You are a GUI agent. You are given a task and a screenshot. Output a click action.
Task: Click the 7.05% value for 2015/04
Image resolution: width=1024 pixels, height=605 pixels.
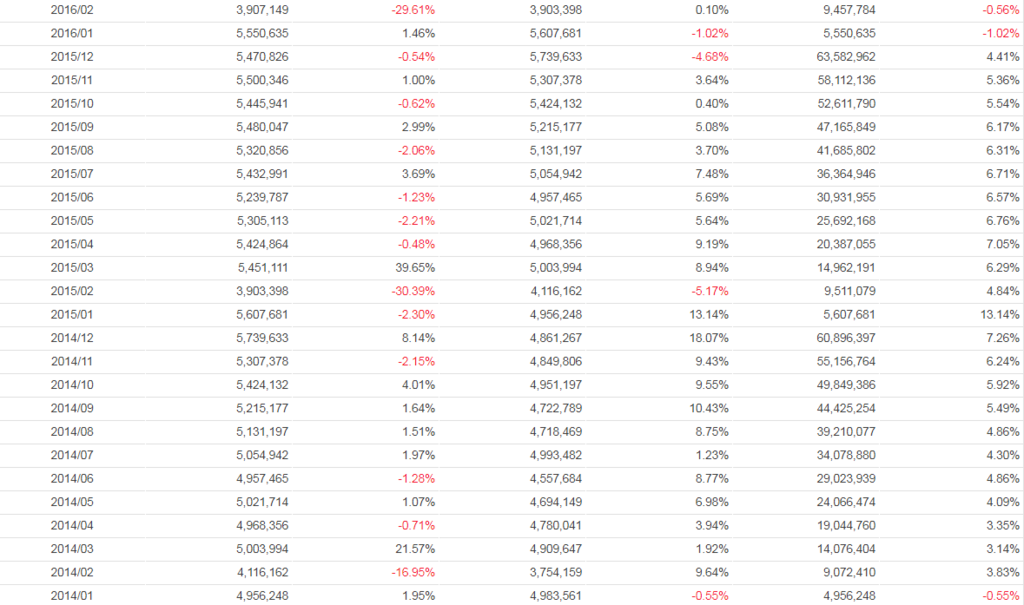1002,244
